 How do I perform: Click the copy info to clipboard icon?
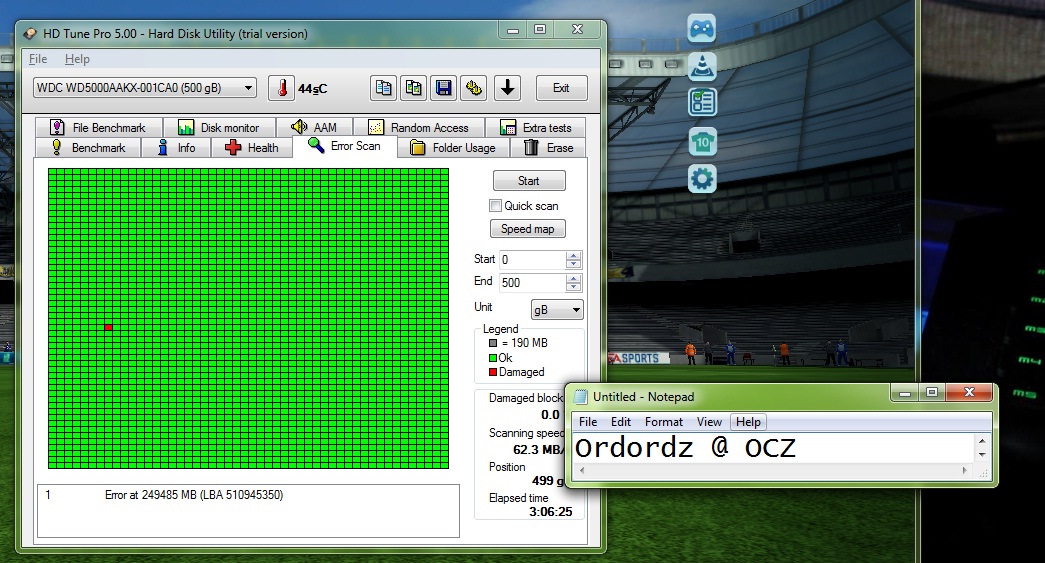pyautogui.click(x=384, y=88)
